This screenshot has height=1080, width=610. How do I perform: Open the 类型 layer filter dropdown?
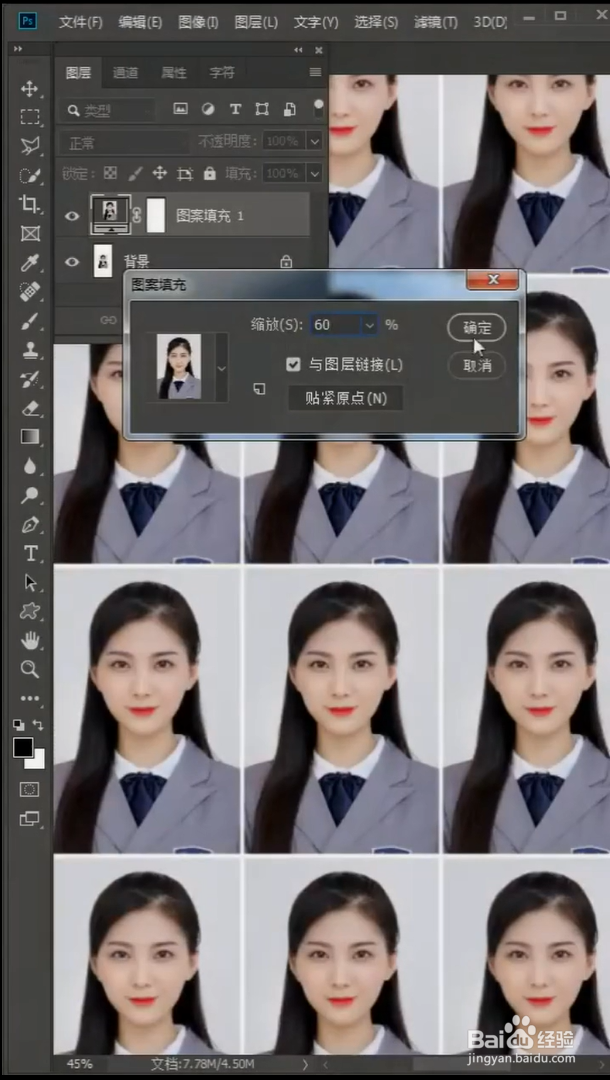click(107, 110)
